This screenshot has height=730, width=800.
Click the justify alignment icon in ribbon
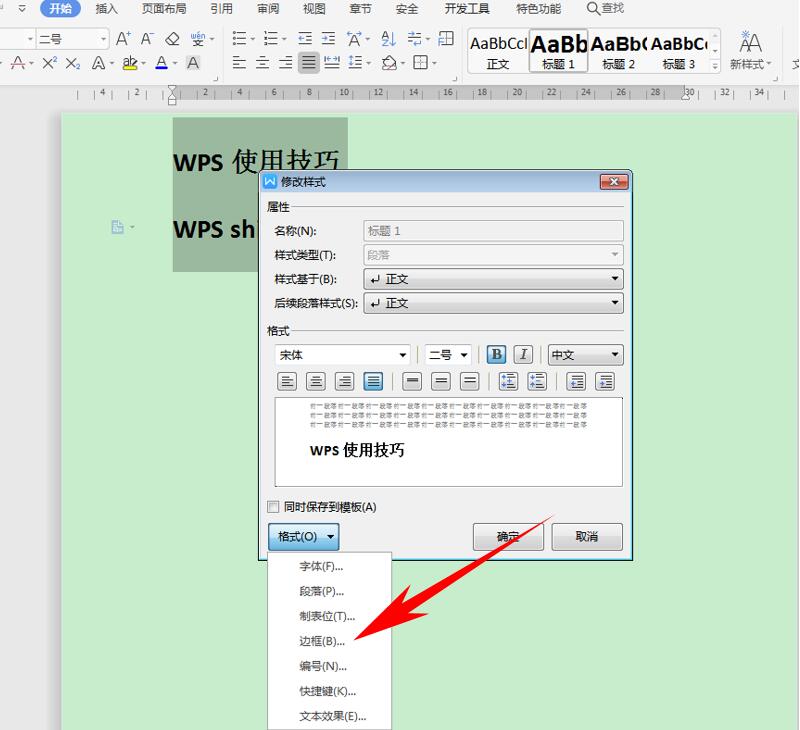[x=309, y=63]
